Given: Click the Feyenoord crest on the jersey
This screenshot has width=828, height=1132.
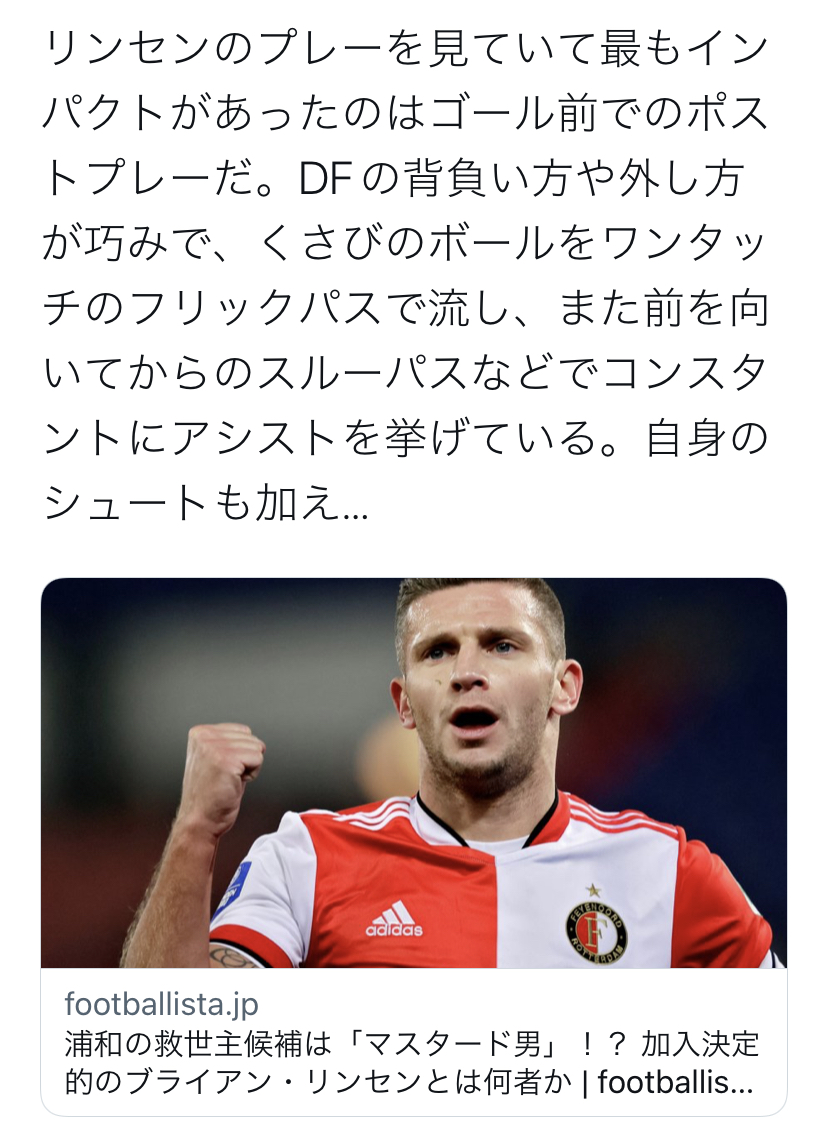Looking at the screenshot, I should tap(596, 933).
